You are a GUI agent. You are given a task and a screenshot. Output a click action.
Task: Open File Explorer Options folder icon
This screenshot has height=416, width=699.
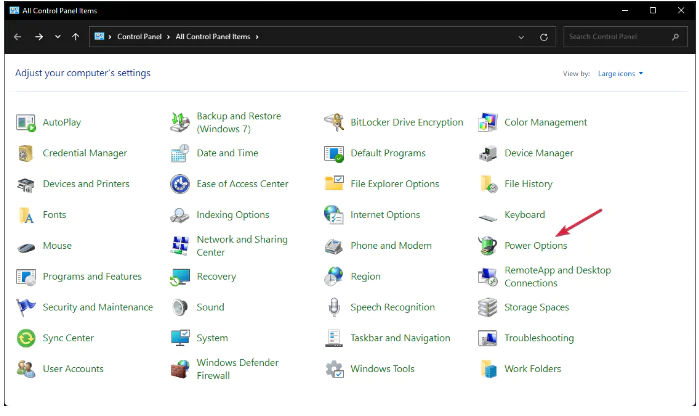pos(334,183)
